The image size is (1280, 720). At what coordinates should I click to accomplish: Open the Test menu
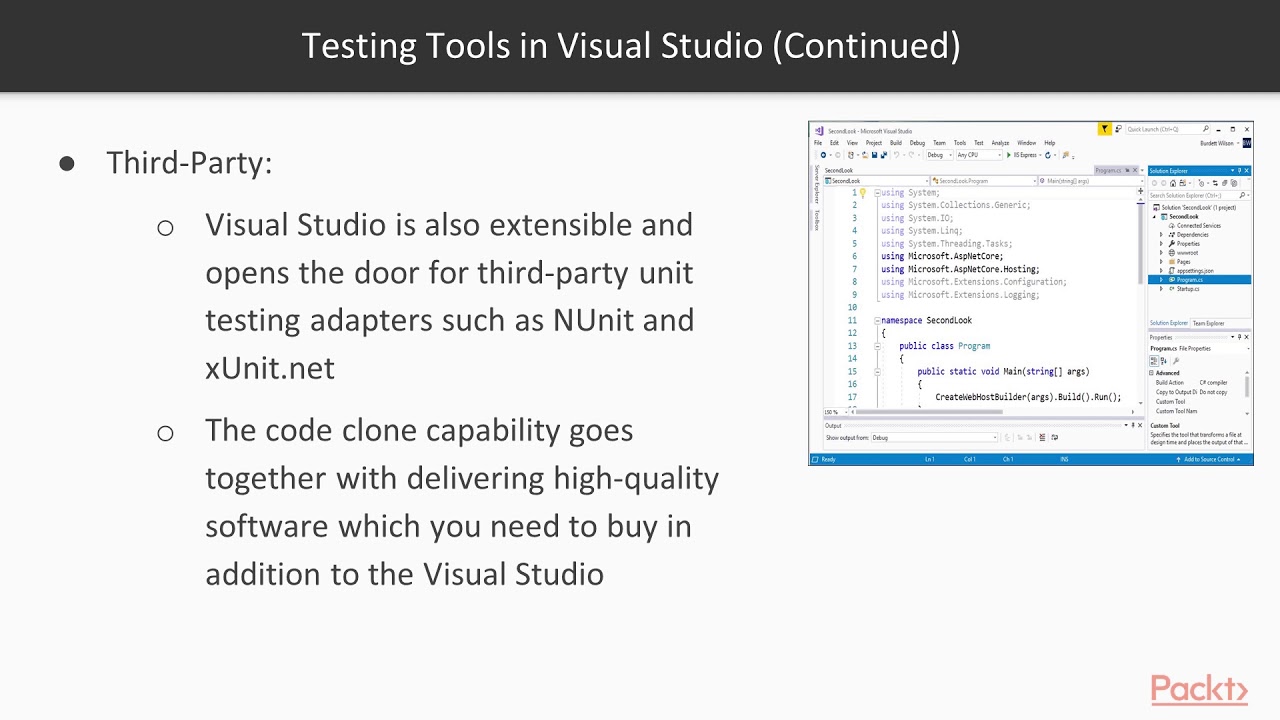point(979,143)
